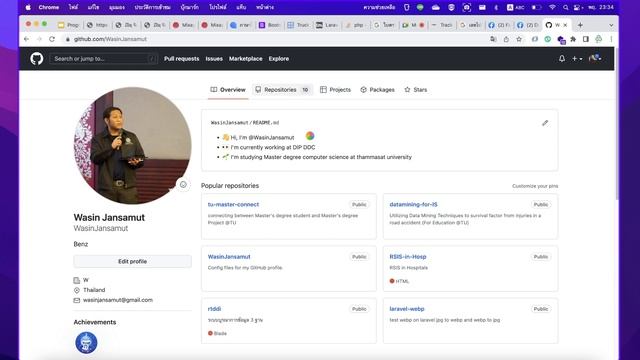Bookmark page with the star icon
The width and height of the screenshot is (640, 360).
click(x=519, y=39)
